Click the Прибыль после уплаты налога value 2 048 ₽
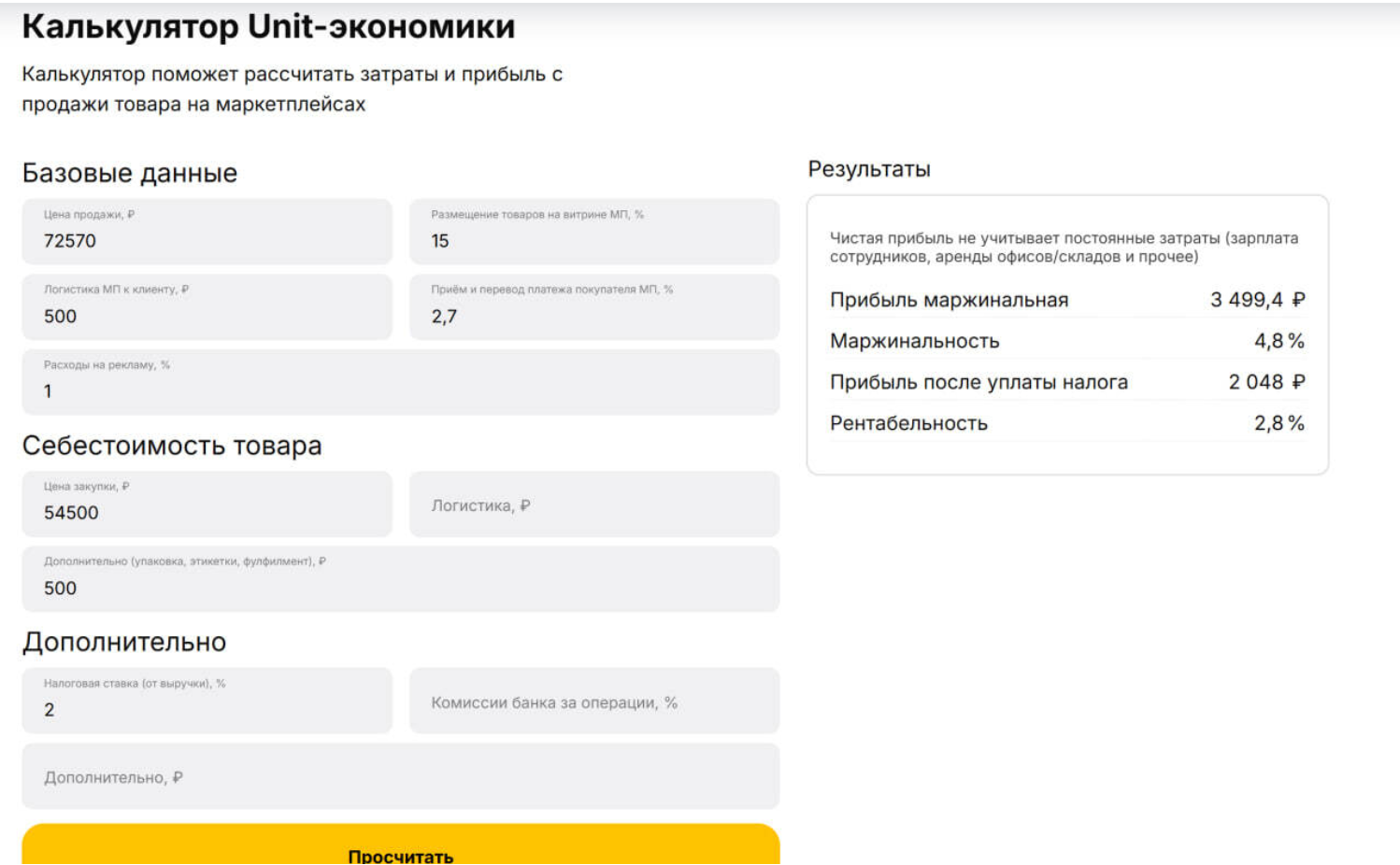This screenshot has width=1400, height=865. coord(1266,382)
